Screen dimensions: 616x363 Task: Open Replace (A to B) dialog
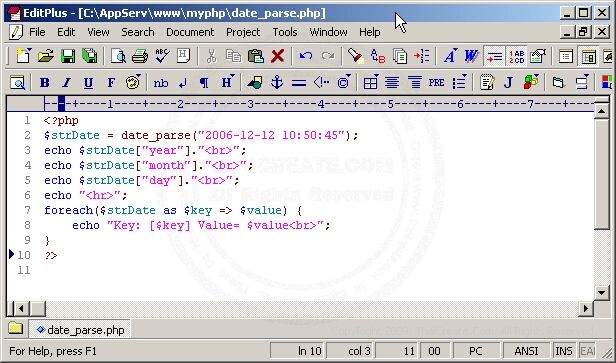[378, 56]
